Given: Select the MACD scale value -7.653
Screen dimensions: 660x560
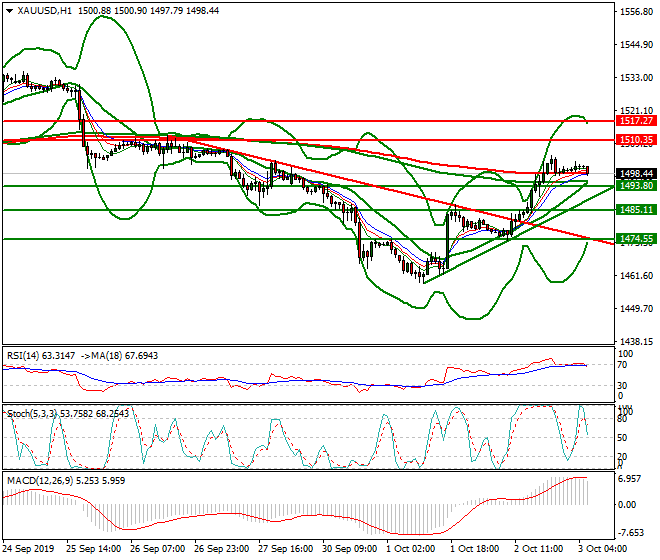Looking at the screenshot, I should 630,533.
